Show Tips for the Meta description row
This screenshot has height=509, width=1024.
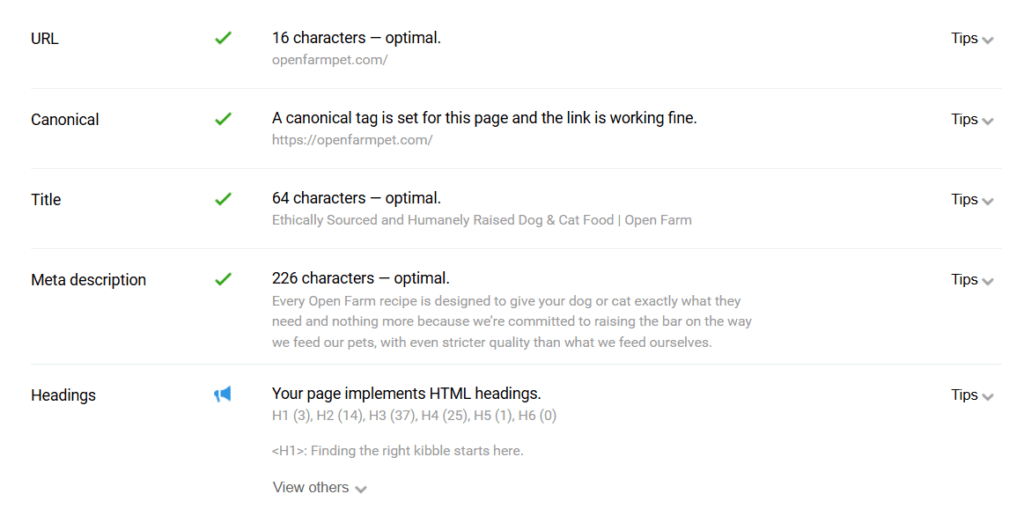[x=972, y=280]
